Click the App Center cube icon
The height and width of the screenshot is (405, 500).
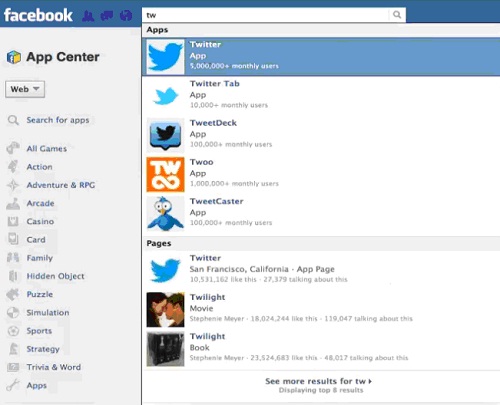pos(14,57)
